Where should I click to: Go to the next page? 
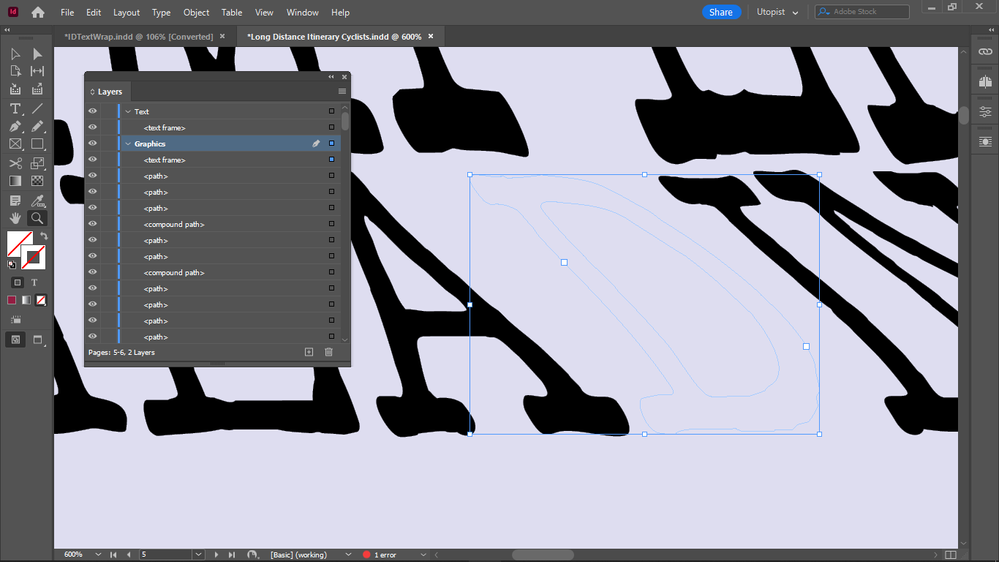pos(216,555)
